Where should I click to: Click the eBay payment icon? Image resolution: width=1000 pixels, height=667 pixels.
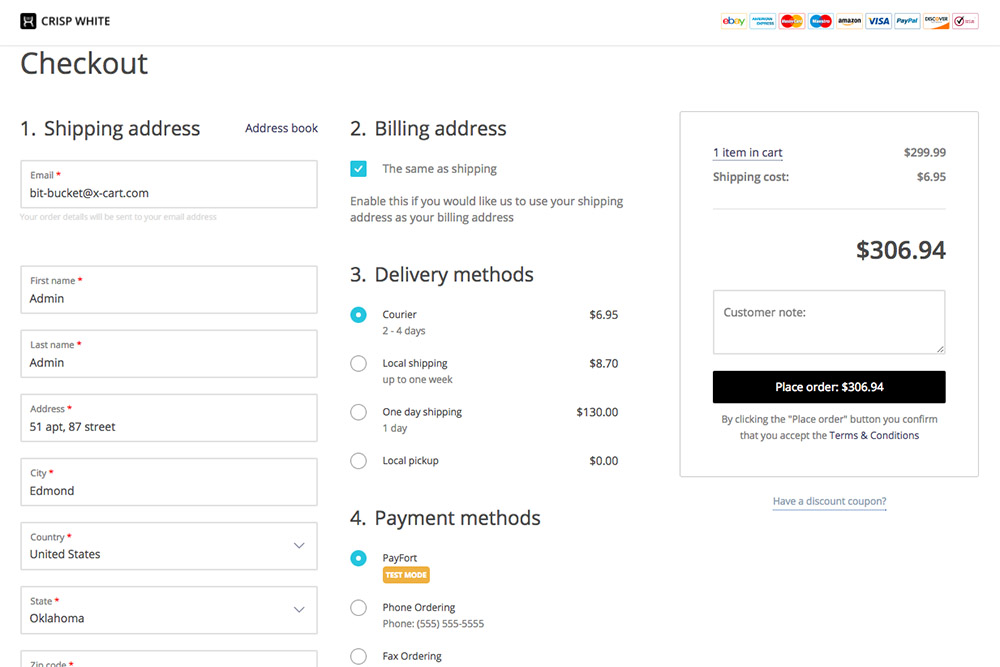pyautogui.click(x=733, y=20)
